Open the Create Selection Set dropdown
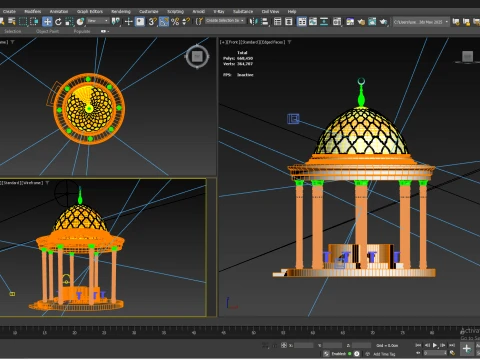This screenshot has height=360, width=480. pyautogui.click(x=225, y=21)
